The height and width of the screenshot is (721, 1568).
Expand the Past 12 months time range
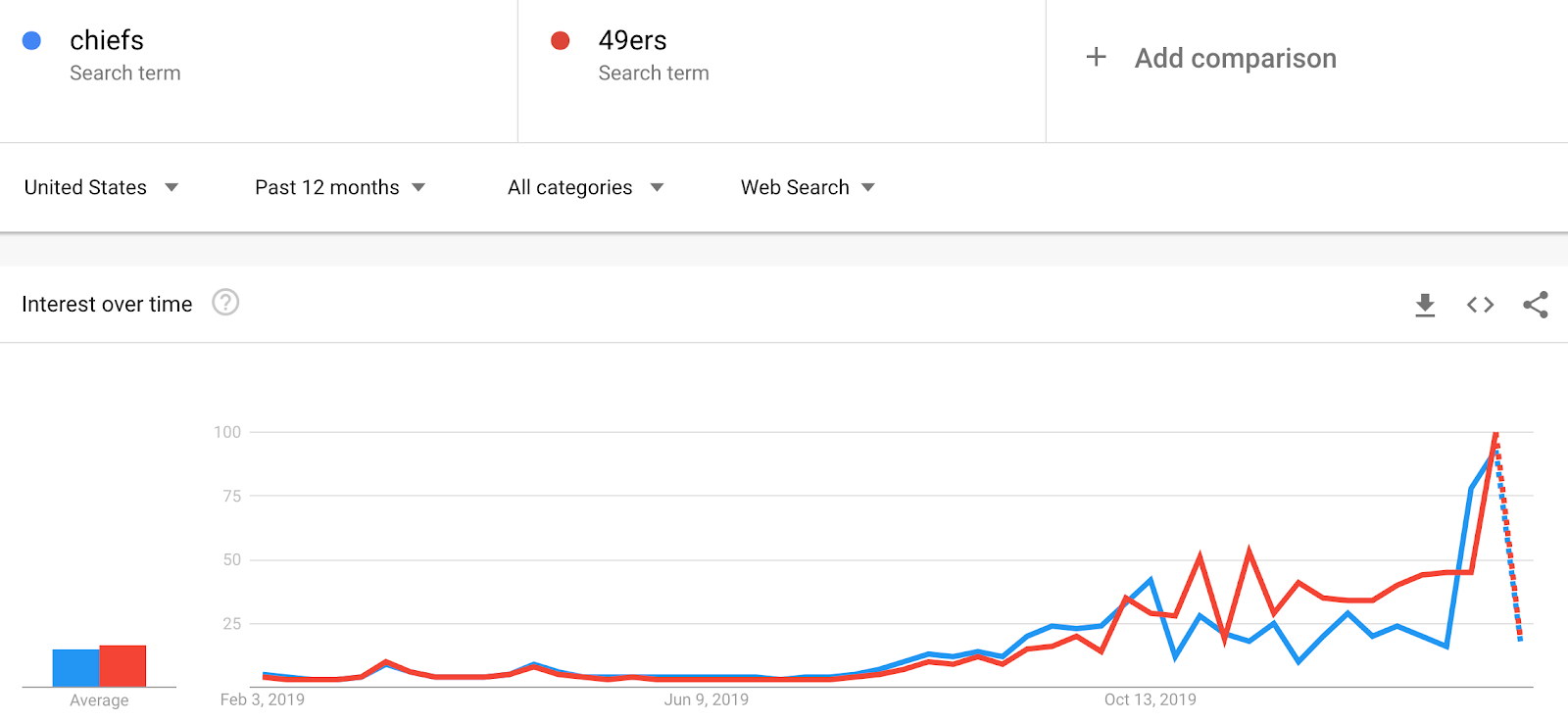(340, 187)
